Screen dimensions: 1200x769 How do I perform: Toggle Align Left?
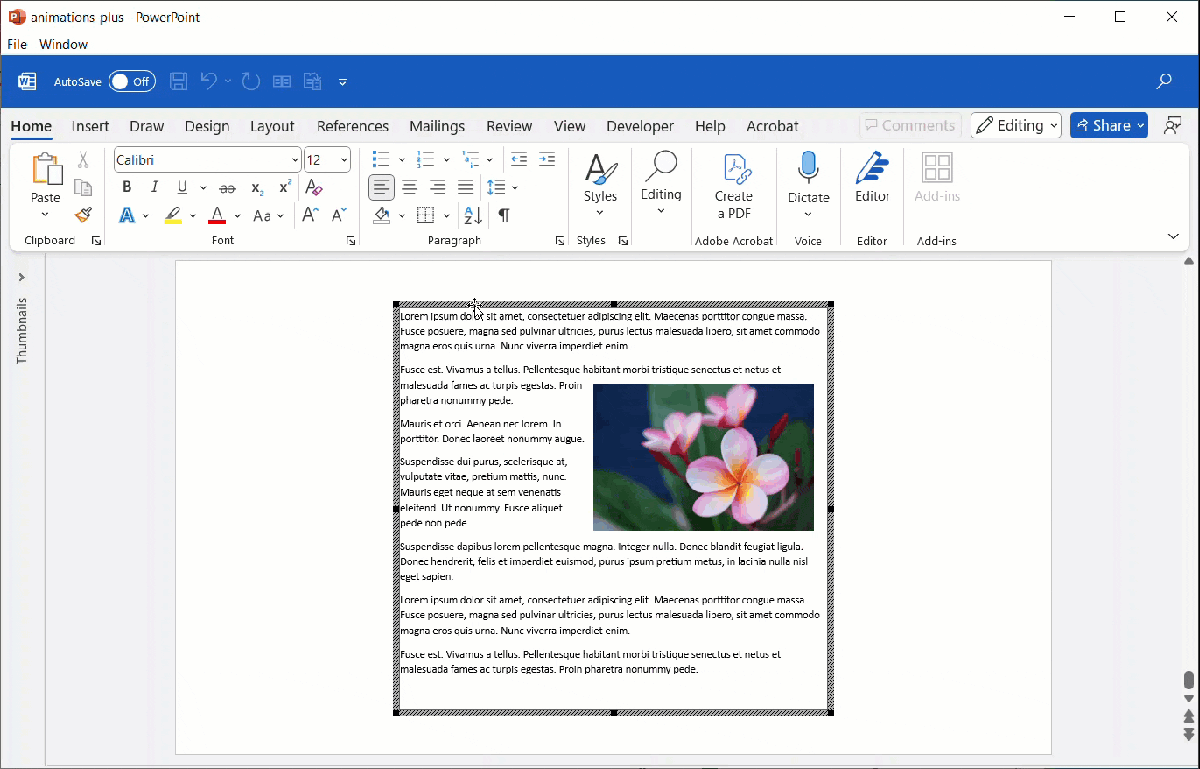(381, 187)
